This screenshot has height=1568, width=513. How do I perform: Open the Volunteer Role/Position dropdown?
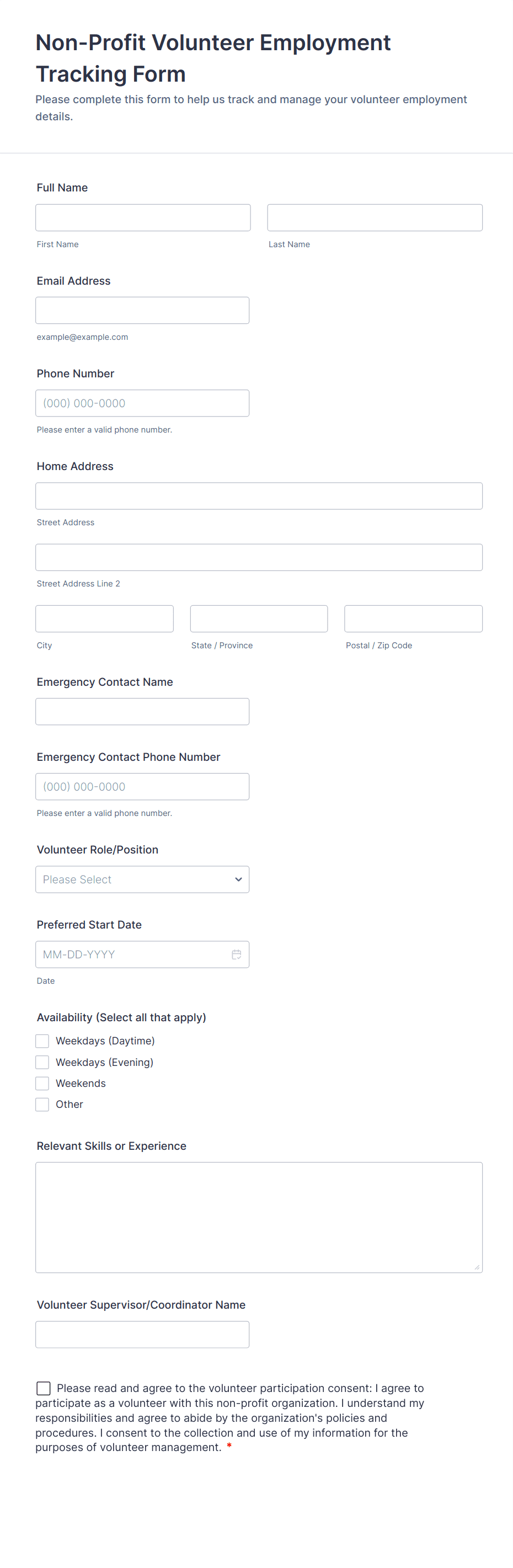142,879
